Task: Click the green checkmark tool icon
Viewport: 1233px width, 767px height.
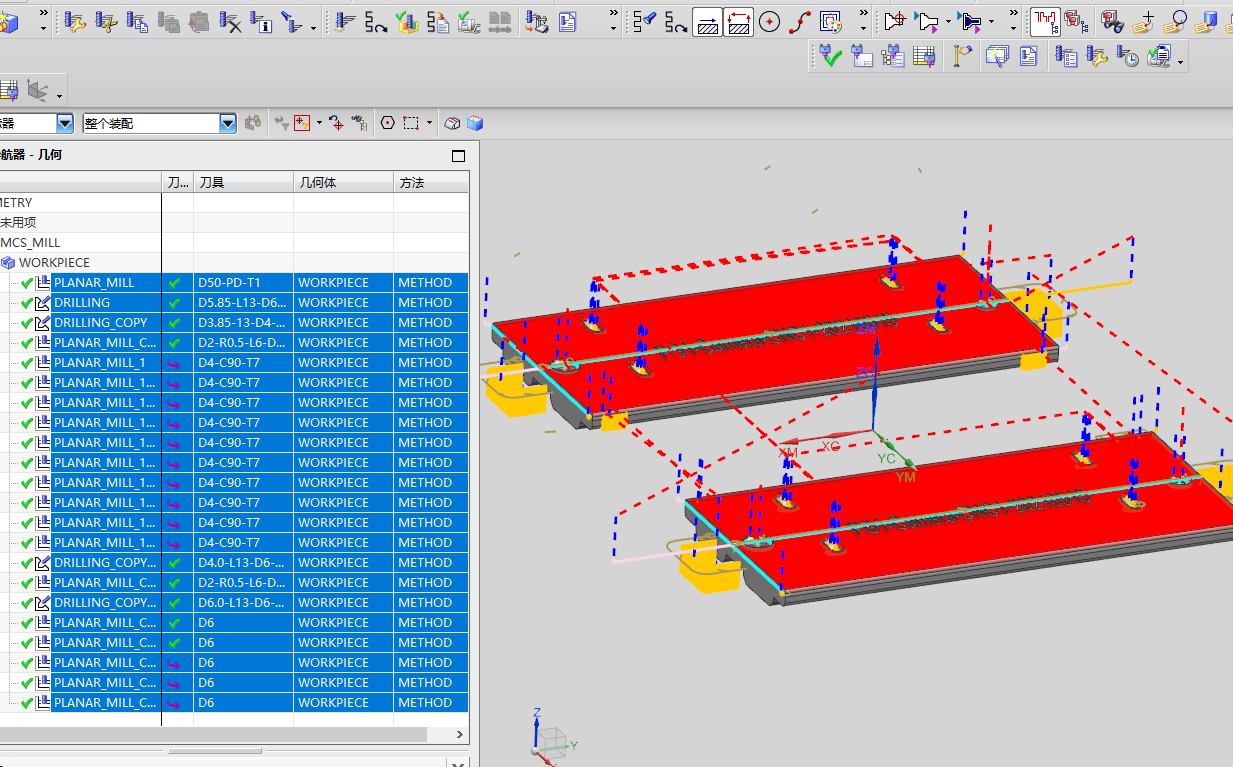Action: pos(830,57)
